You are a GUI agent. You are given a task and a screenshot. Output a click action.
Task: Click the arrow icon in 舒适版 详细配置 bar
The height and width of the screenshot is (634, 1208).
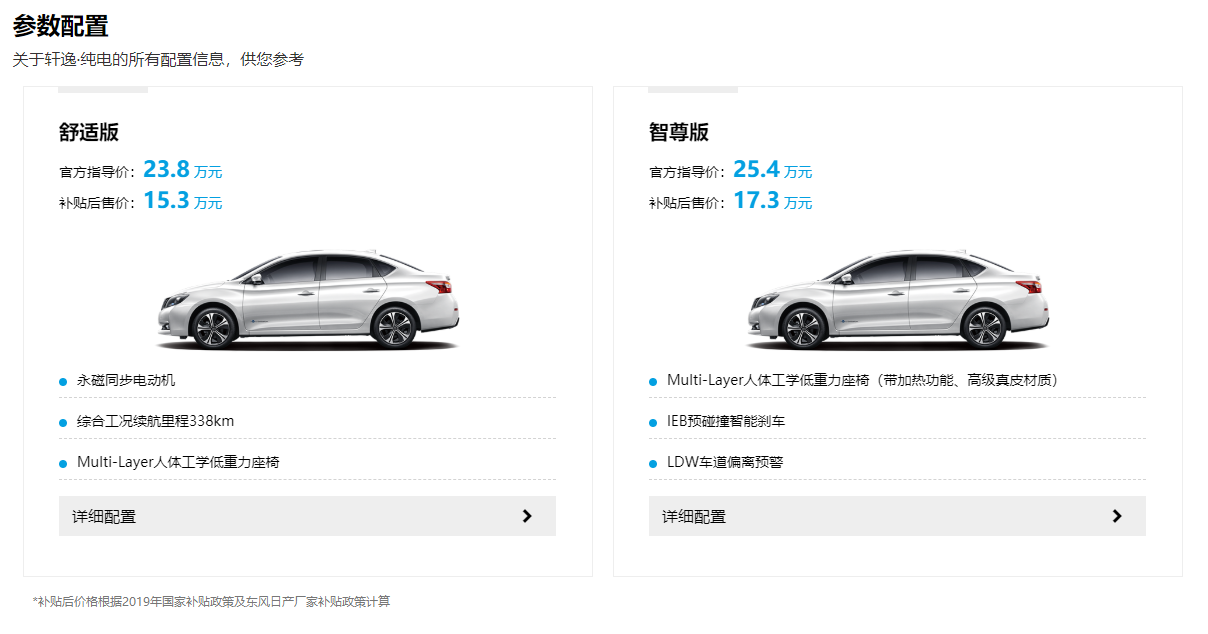pyautogui.click(x=527, y=516)
